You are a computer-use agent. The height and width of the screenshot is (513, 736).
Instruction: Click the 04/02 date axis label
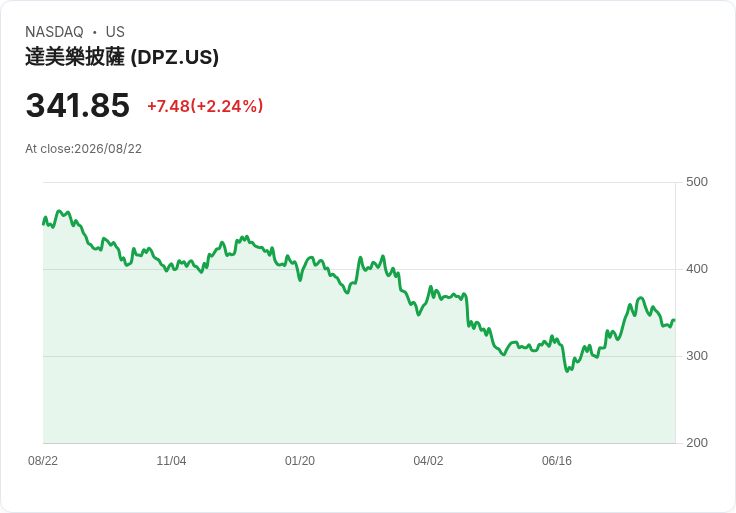pos(428,461)
